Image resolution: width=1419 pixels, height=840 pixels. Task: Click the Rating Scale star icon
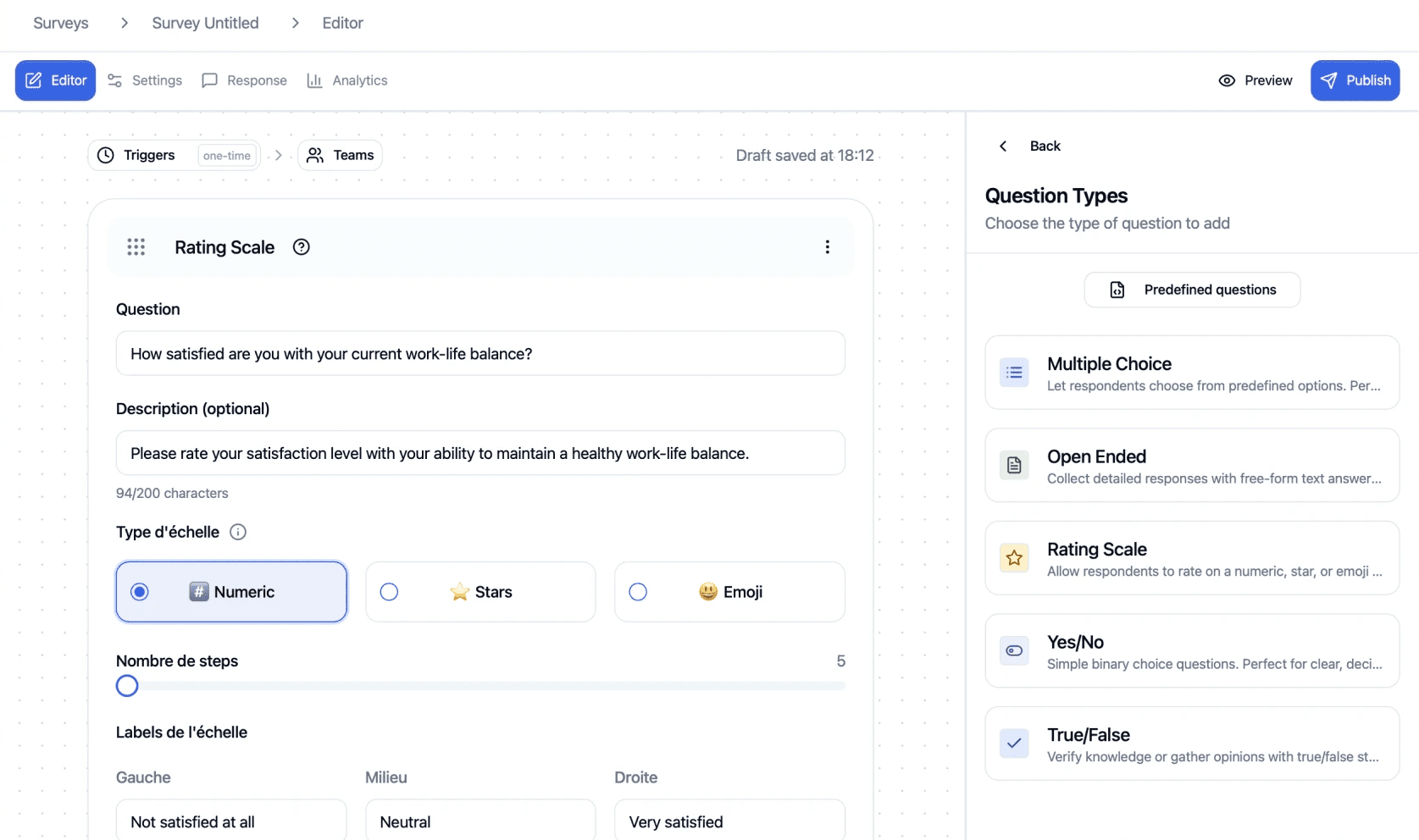pos(1013,558)
